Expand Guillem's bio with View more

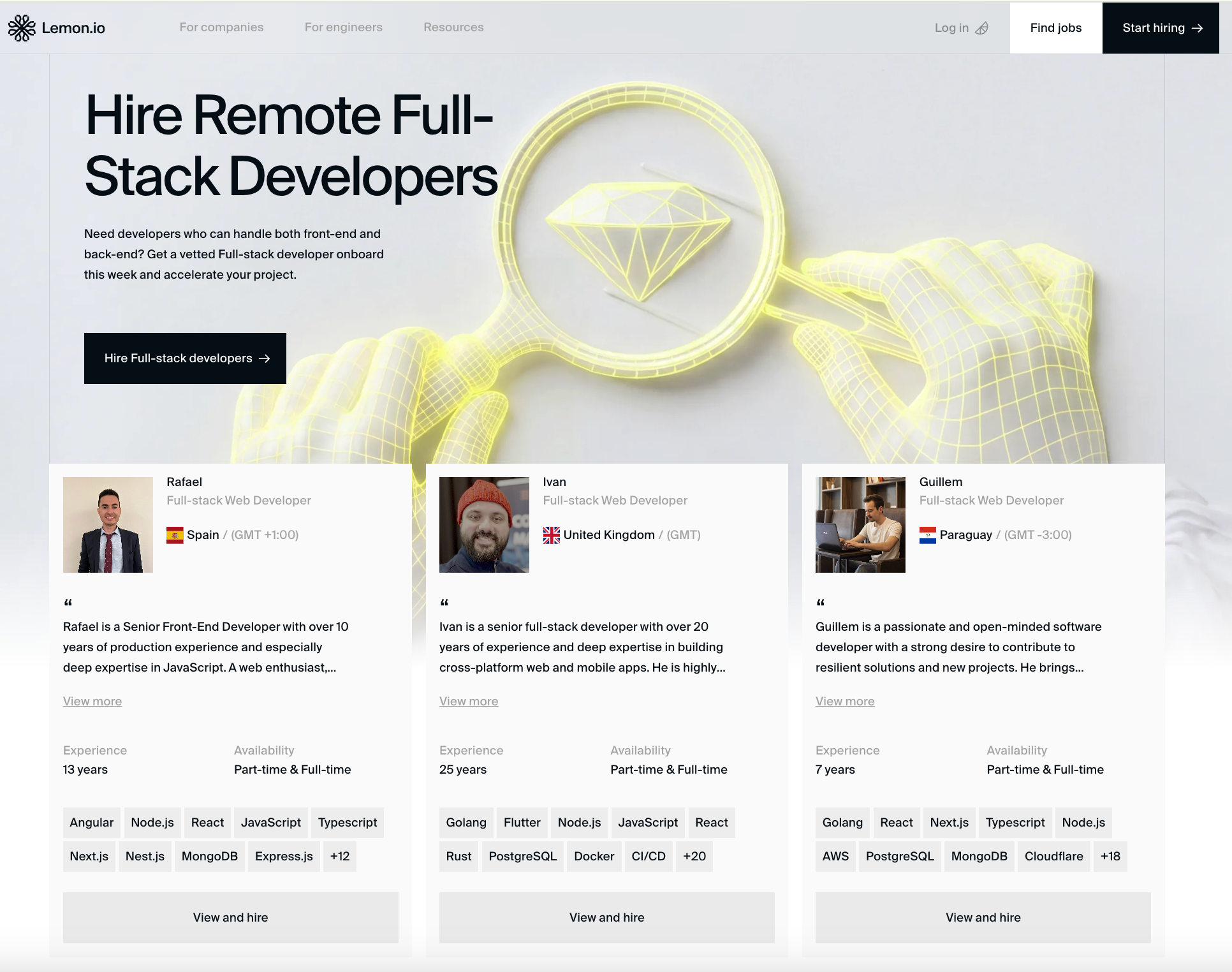[x=845, y=701]
